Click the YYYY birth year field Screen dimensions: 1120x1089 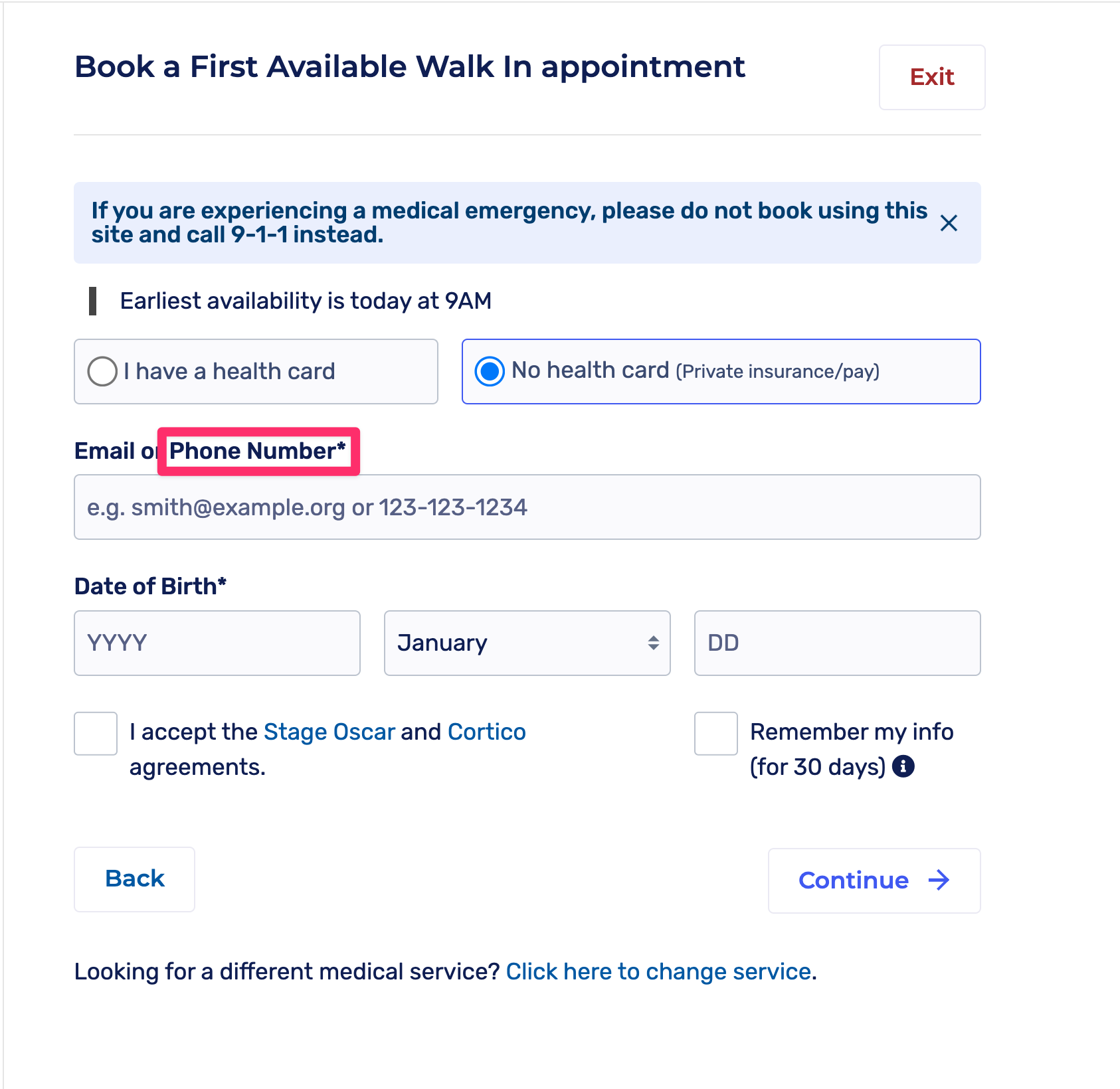pyautogui.click(x=217, y=643)
